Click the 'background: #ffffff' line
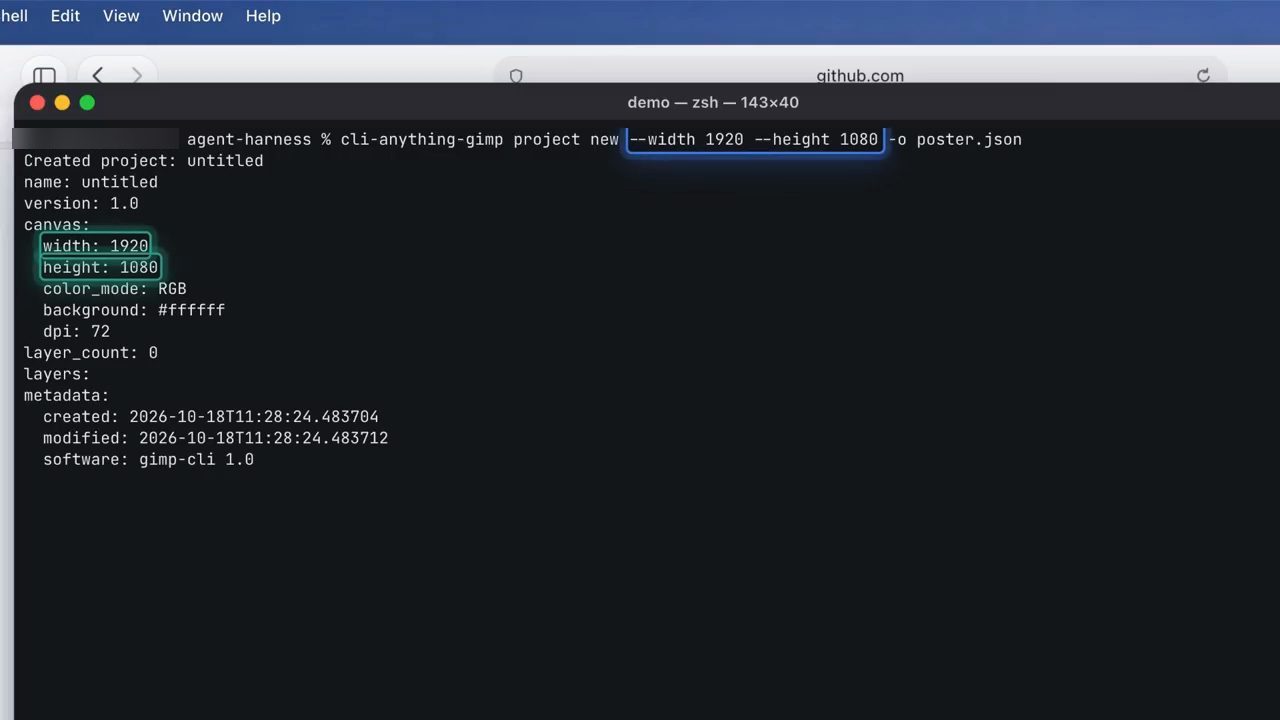The width and height of the screenshot is (1280, 720). [134, 310]
